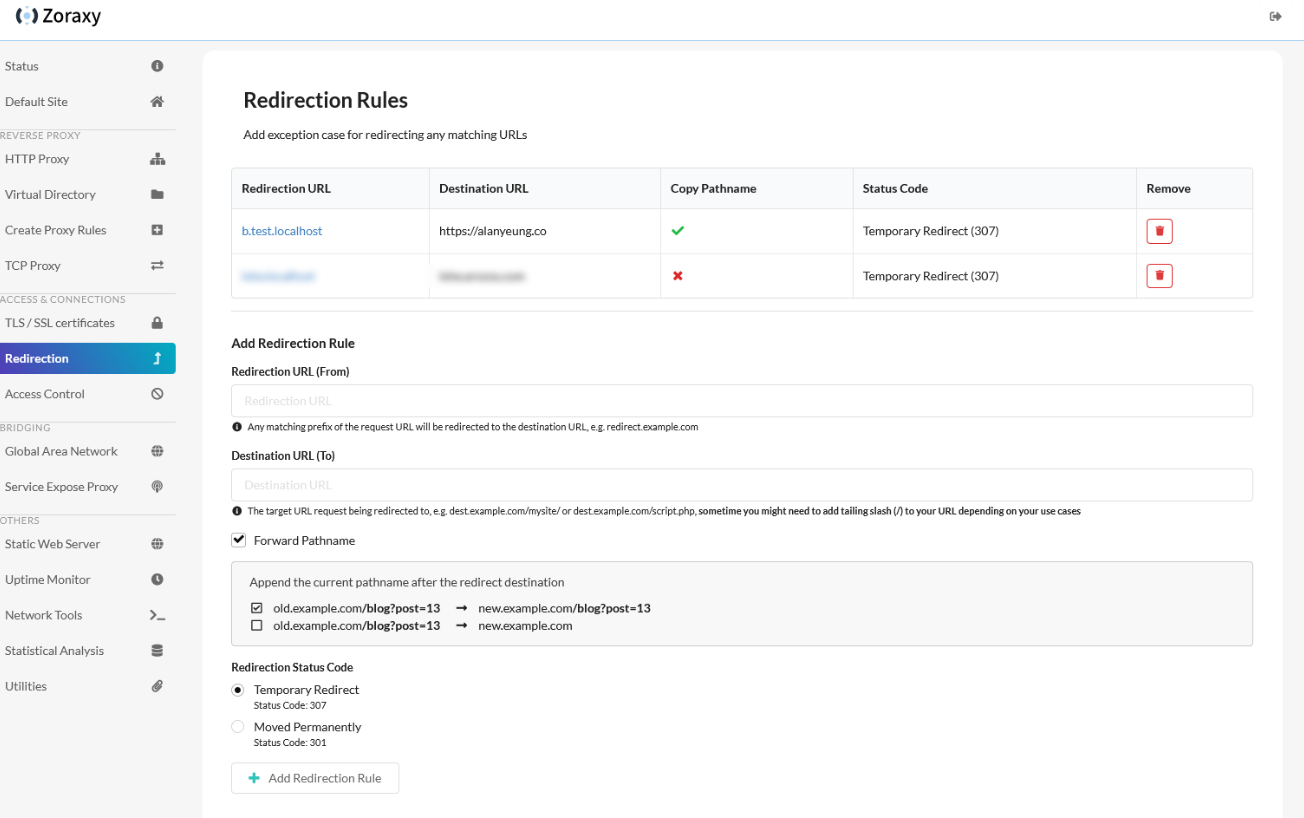The height and width of the screenshot is (818, 1304).
Task: Select Moved Permanently radio button
Action: coord(238,727)
